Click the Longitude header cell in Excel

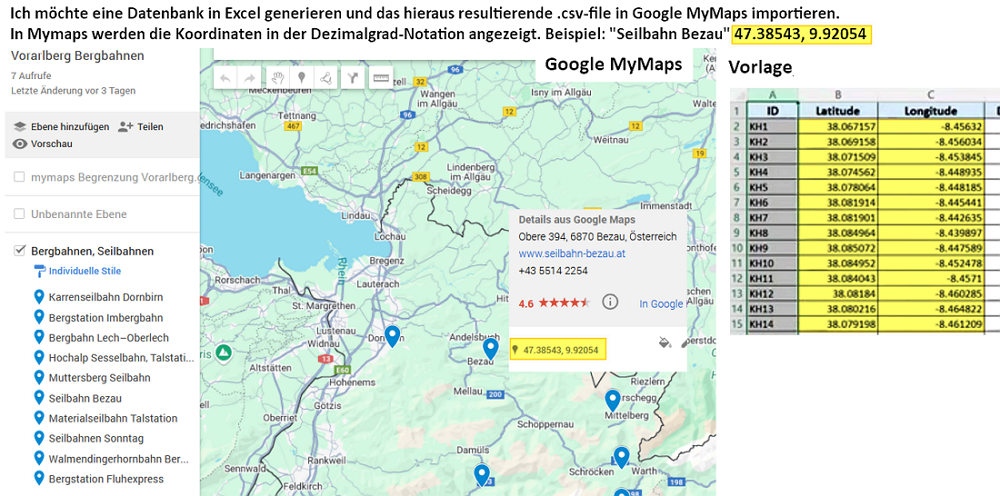(x=930, y=110)
